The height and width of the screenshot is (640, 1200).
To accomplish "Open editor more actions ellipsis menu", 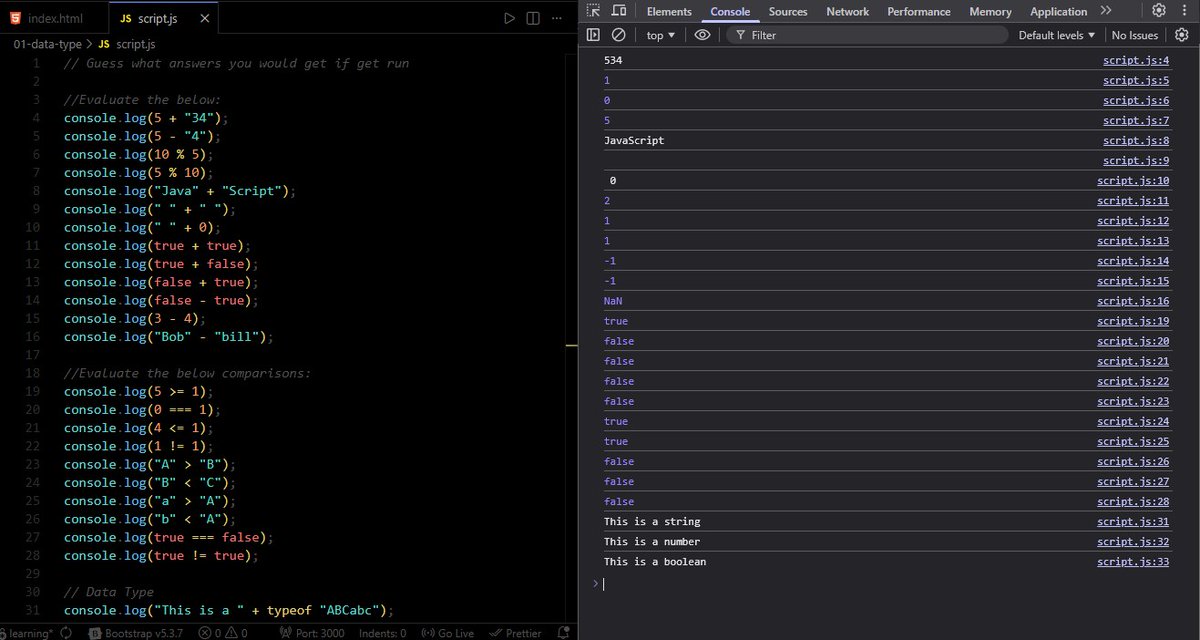I will click(x=556, y=18).
